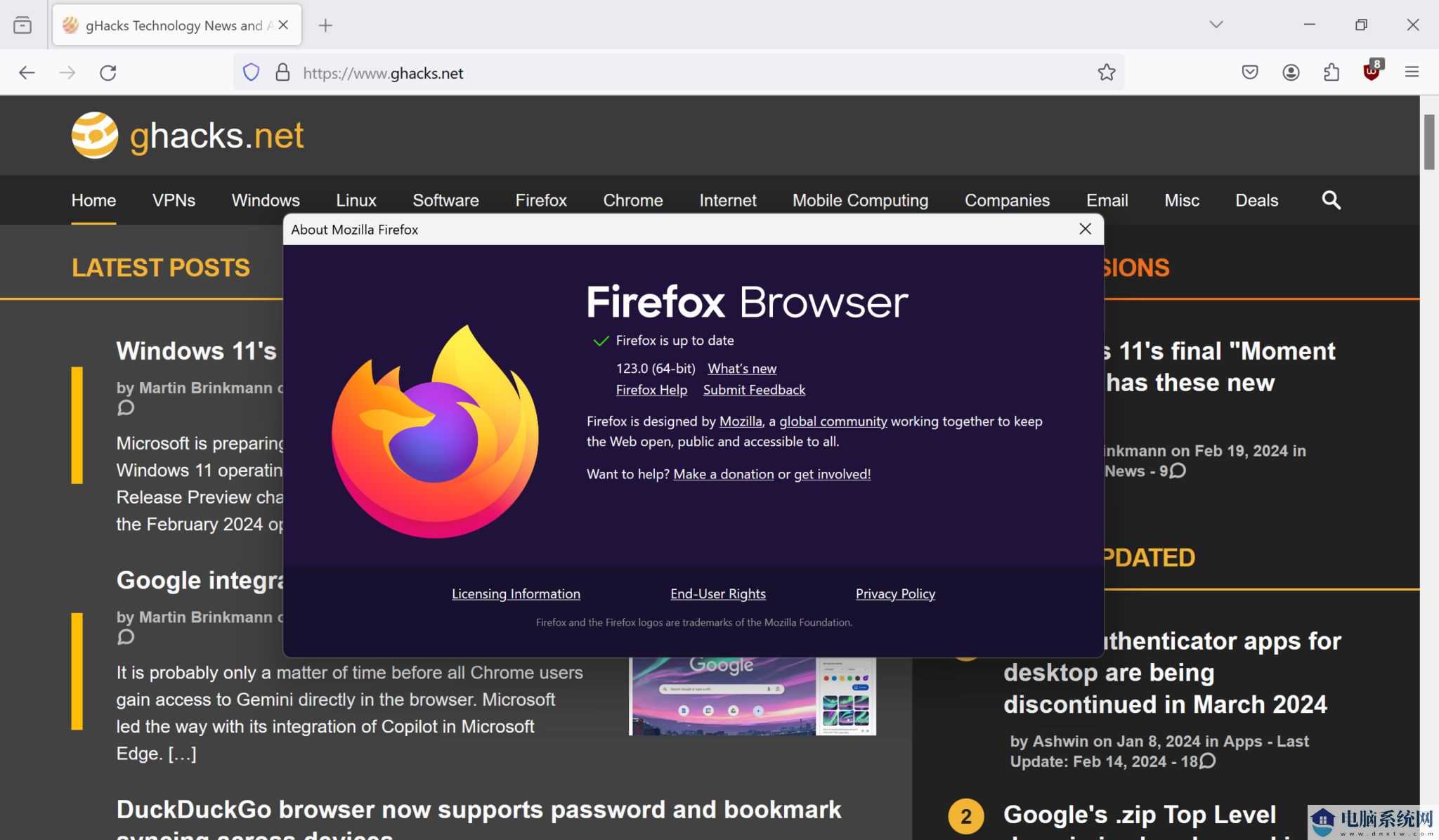Viewport: 1439px width, 840px height.
Task: Click the Save to Pocket icon in toolbar
Action: coord(1250,72)
